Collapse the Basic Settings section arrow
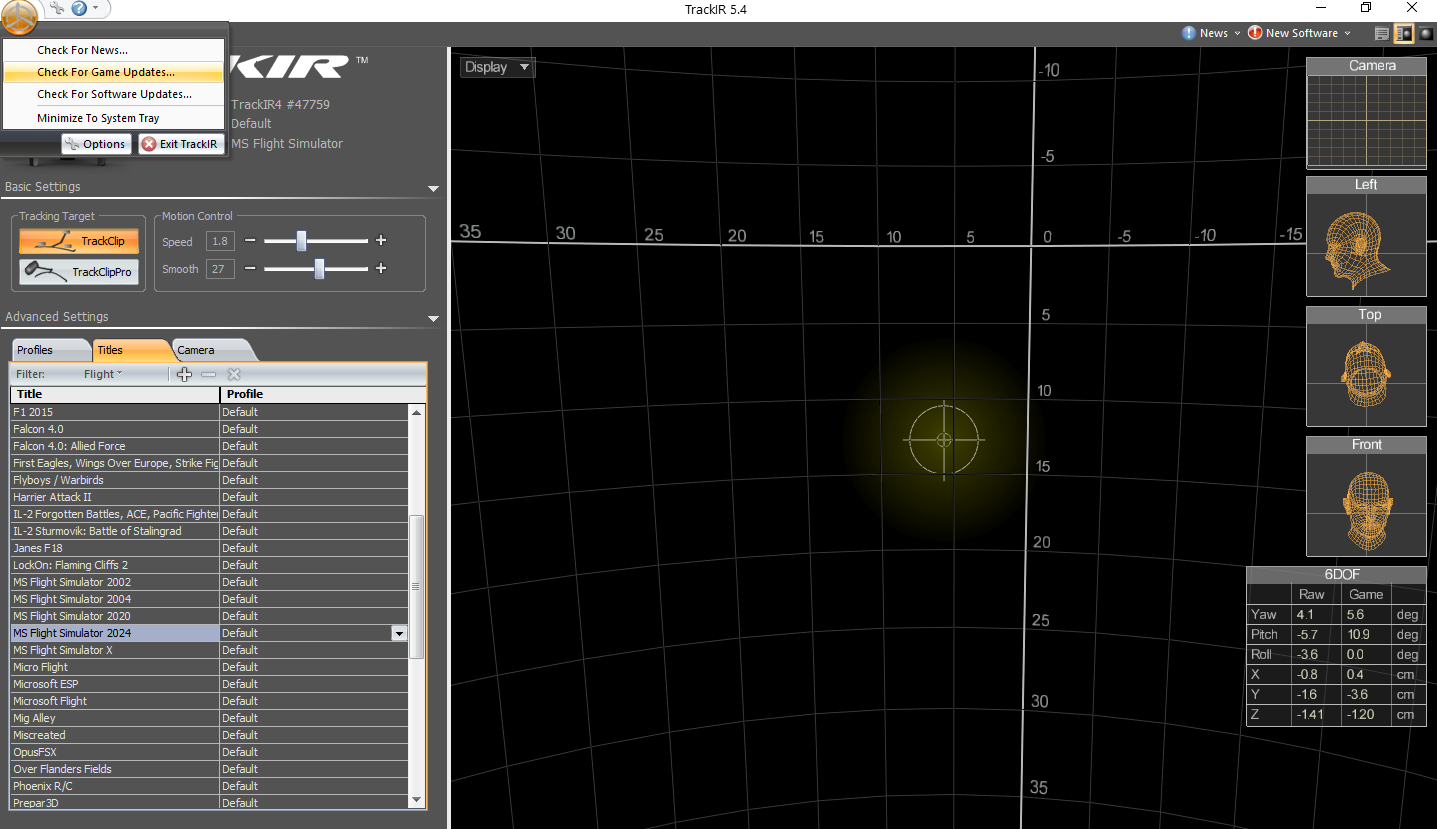 click(433, 188)
